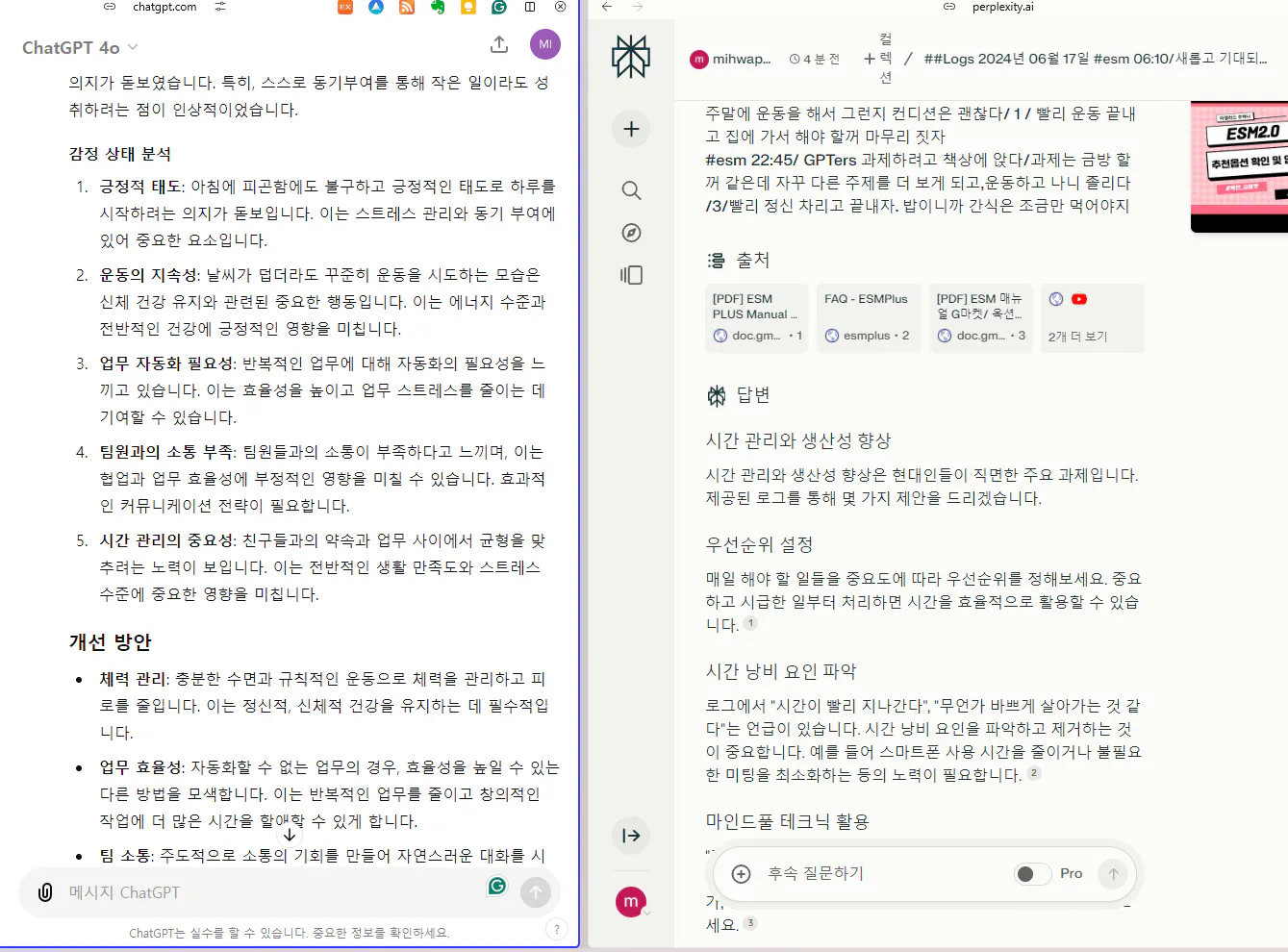The width and height of the screenshot is (1288, 952).
Task: Click the ChatGPT share conversation icon
Action: tap(498, 44)
